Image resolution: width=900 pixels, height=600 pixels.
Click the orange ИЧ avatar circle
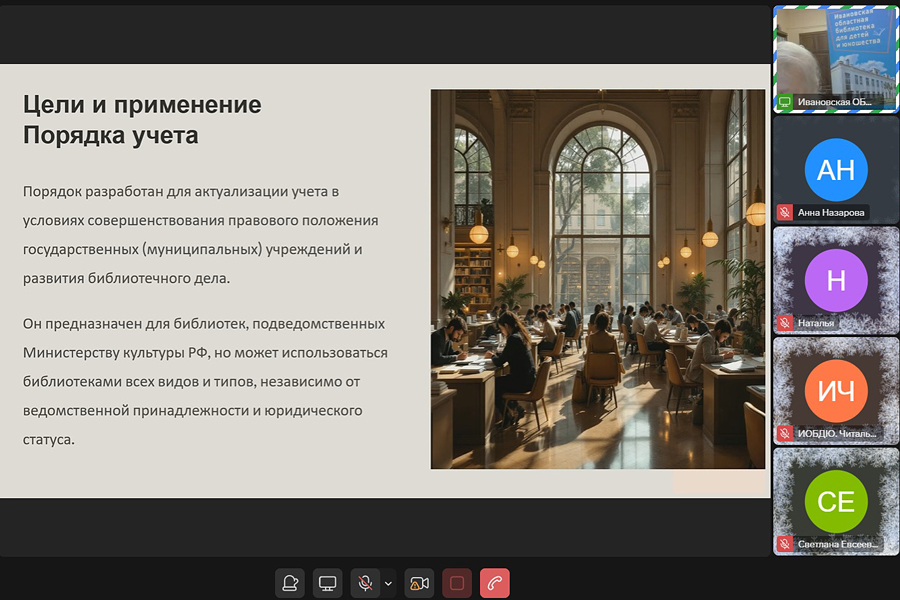835,390
